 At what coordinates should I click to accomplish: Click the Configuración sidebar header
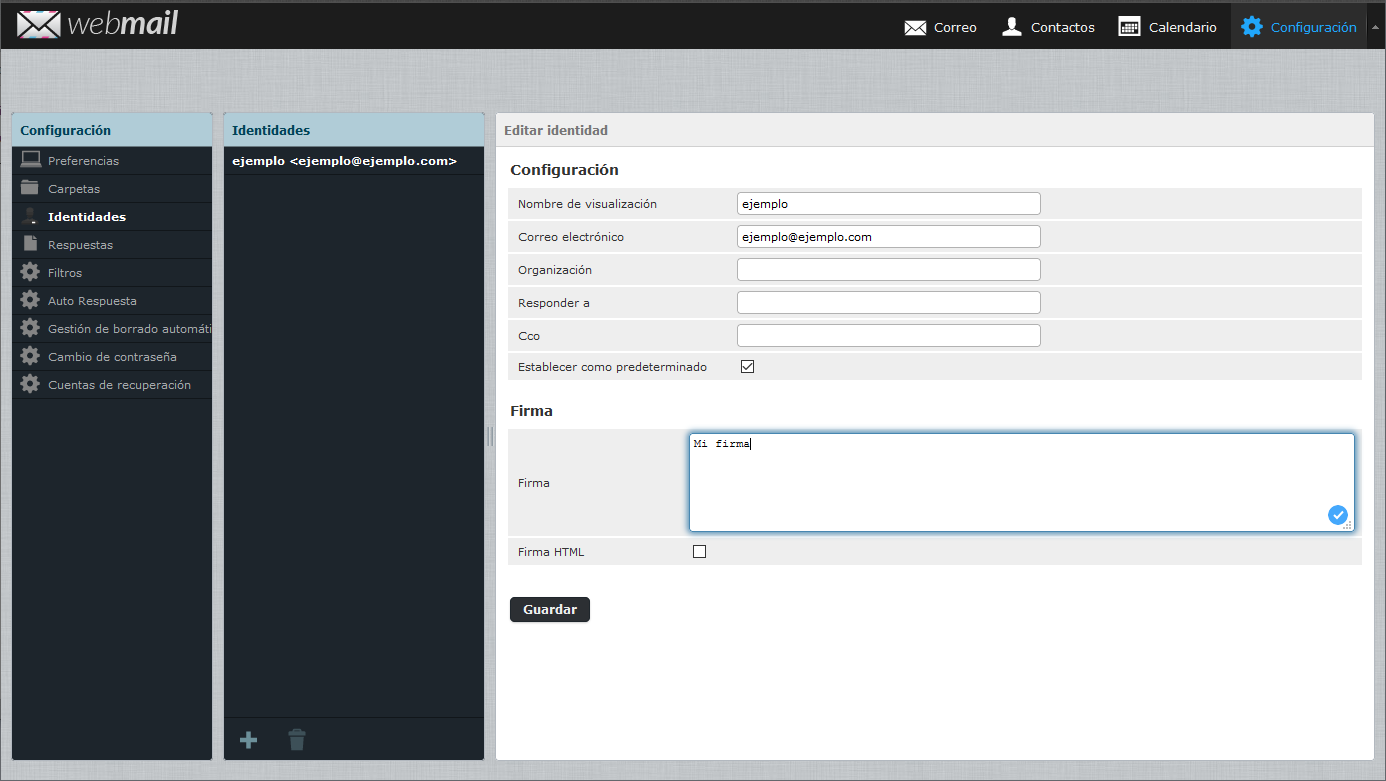112,130
